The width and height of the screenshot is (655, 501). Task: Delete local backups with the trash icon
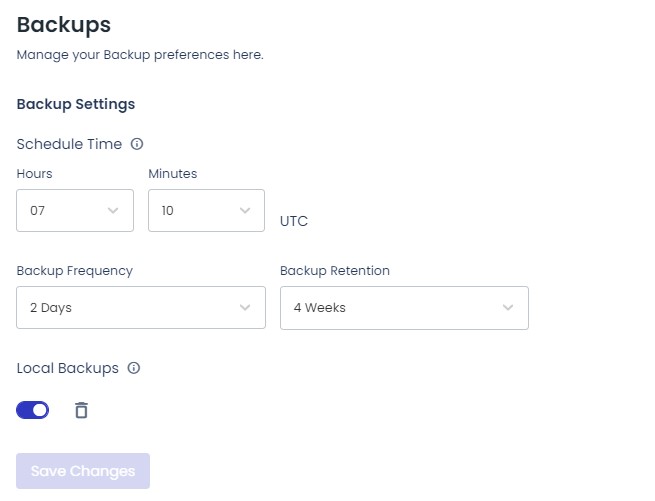pos(81,410)
